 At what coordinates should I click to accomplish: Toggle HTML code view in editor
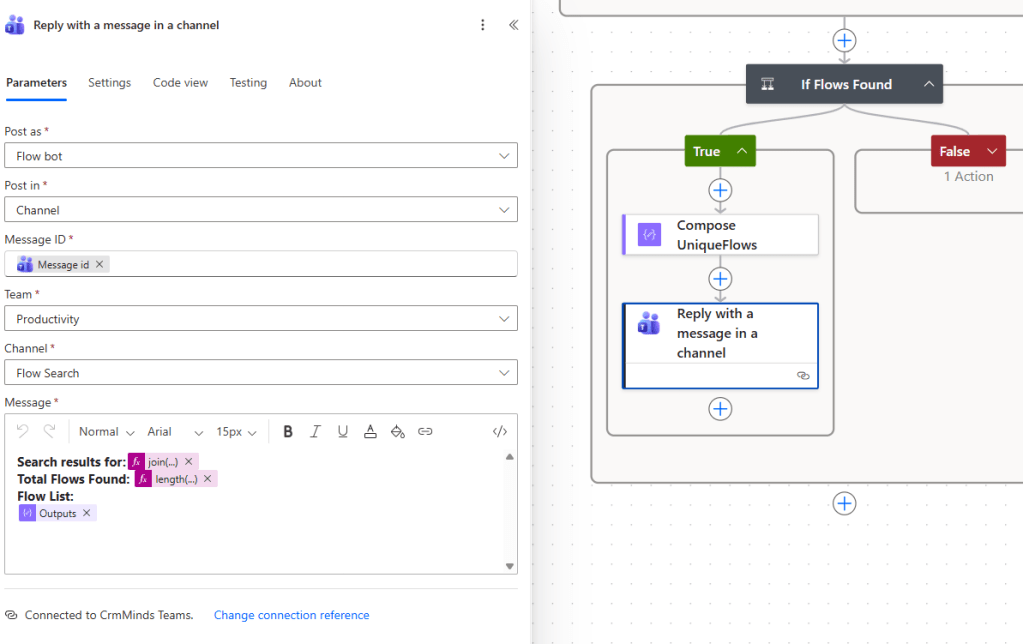[x=500, y=432]
